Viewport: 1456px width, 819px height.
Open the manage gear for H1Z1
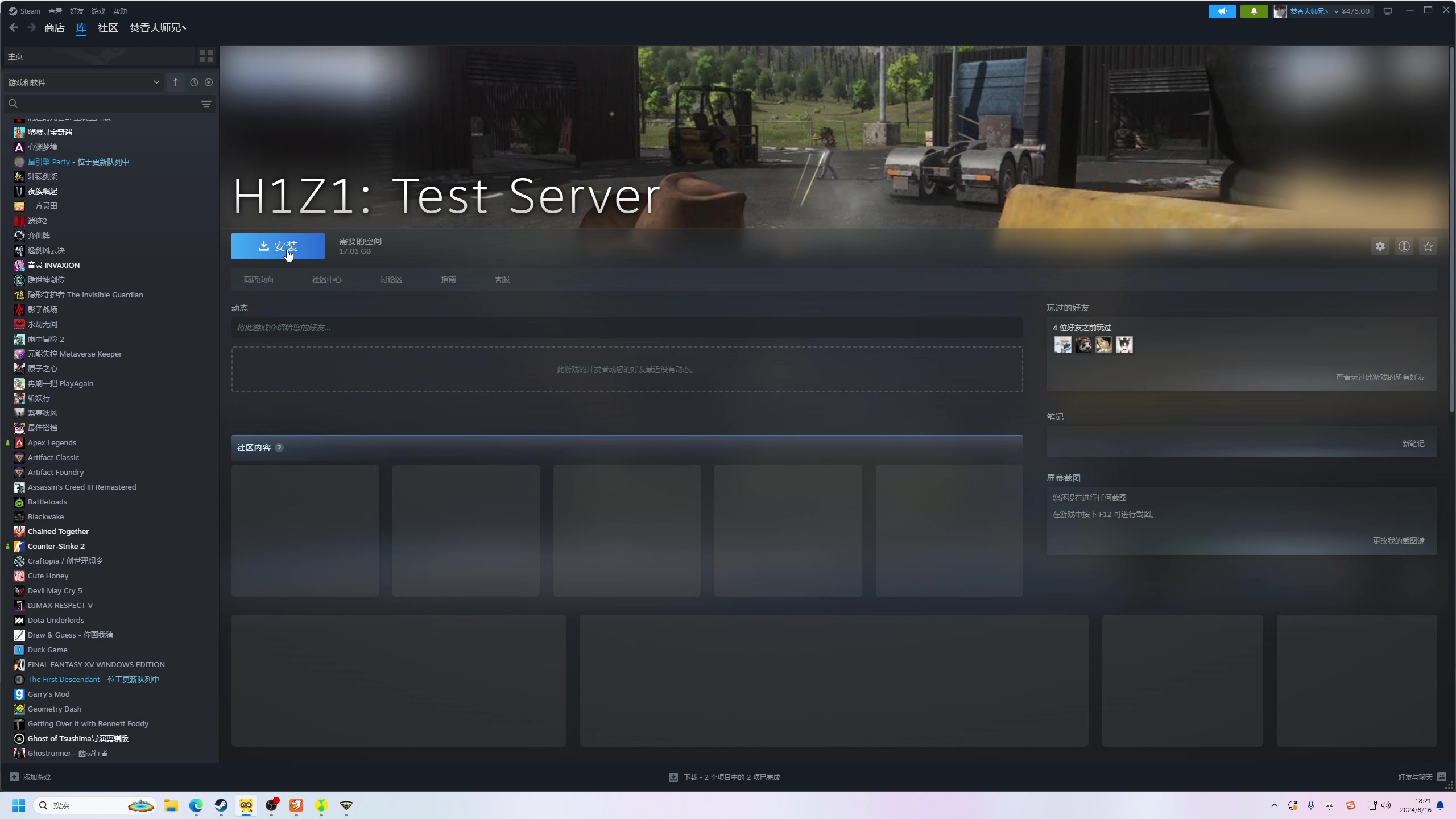1380,246
